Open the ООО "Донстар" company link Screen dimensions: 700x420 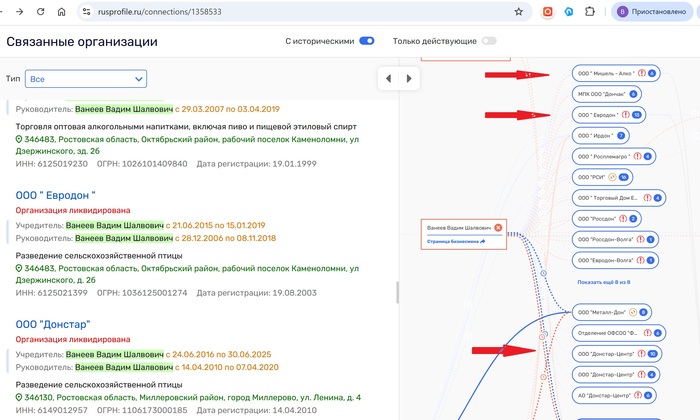coord(53,324)
